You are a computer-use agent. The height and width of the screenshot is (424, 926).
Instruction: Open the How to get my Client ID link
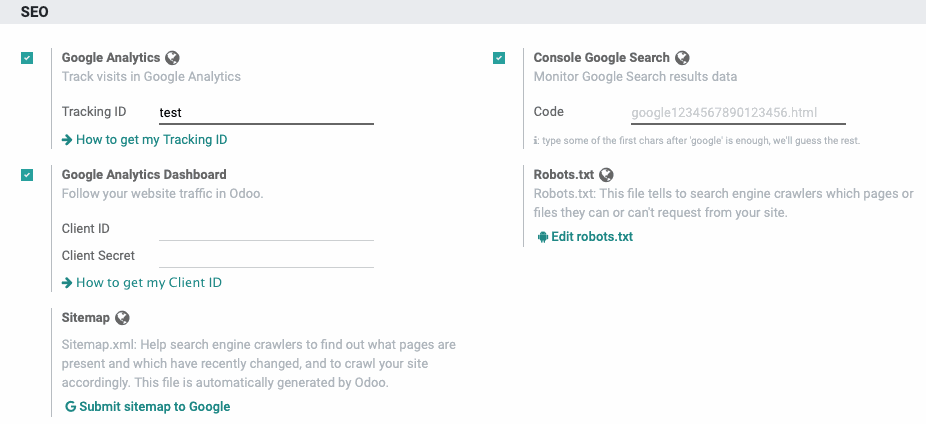pyautogui.click(x=142, y=283)
